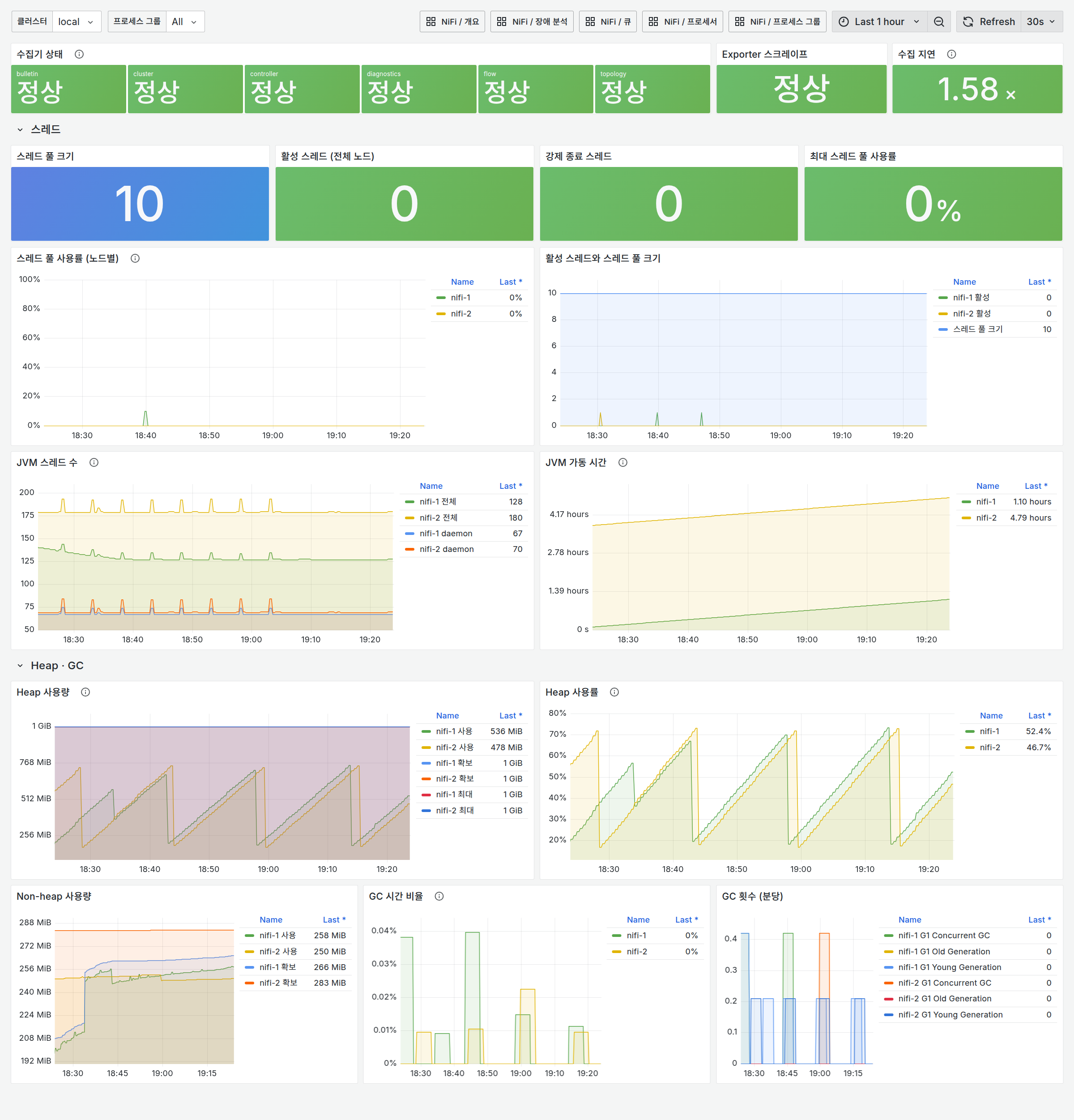Screen dimensions: 1074x1120
Task: Go to NiFi / 개요 dashboard
Action: coord(452,22)
